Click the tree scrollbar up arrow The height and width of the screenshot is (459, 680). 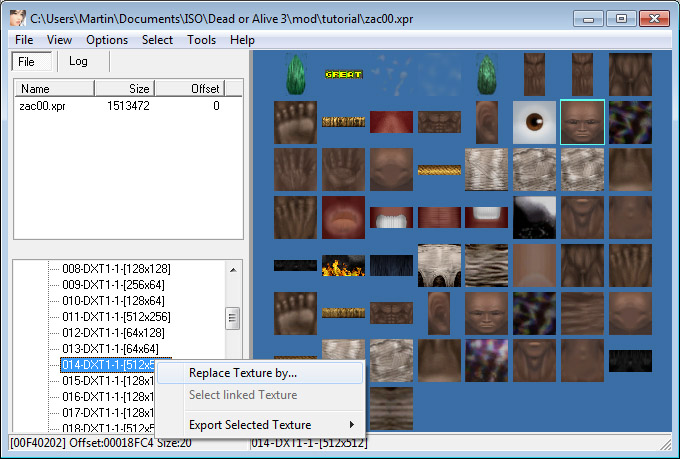233,270
